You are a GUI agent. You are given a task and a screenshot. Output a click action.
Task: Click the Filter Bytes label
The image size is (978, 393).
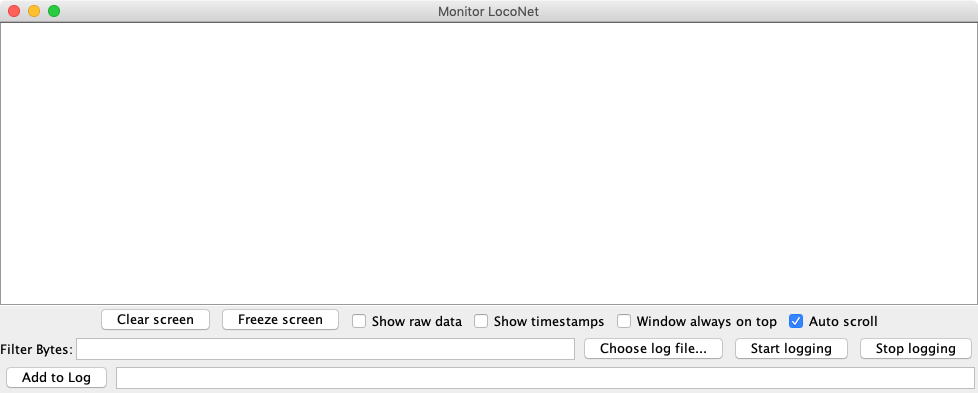[x=37, y=349]
